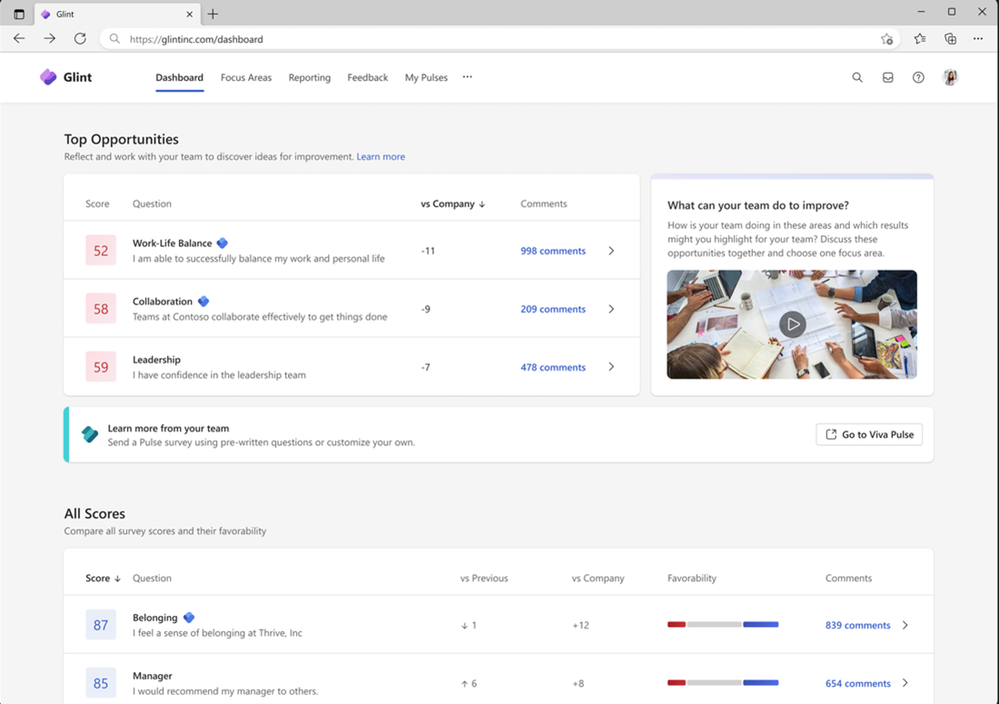Screen dimensions: 999x704
Task: Expand the Belonging row chevron
Action: click(905, 625)
